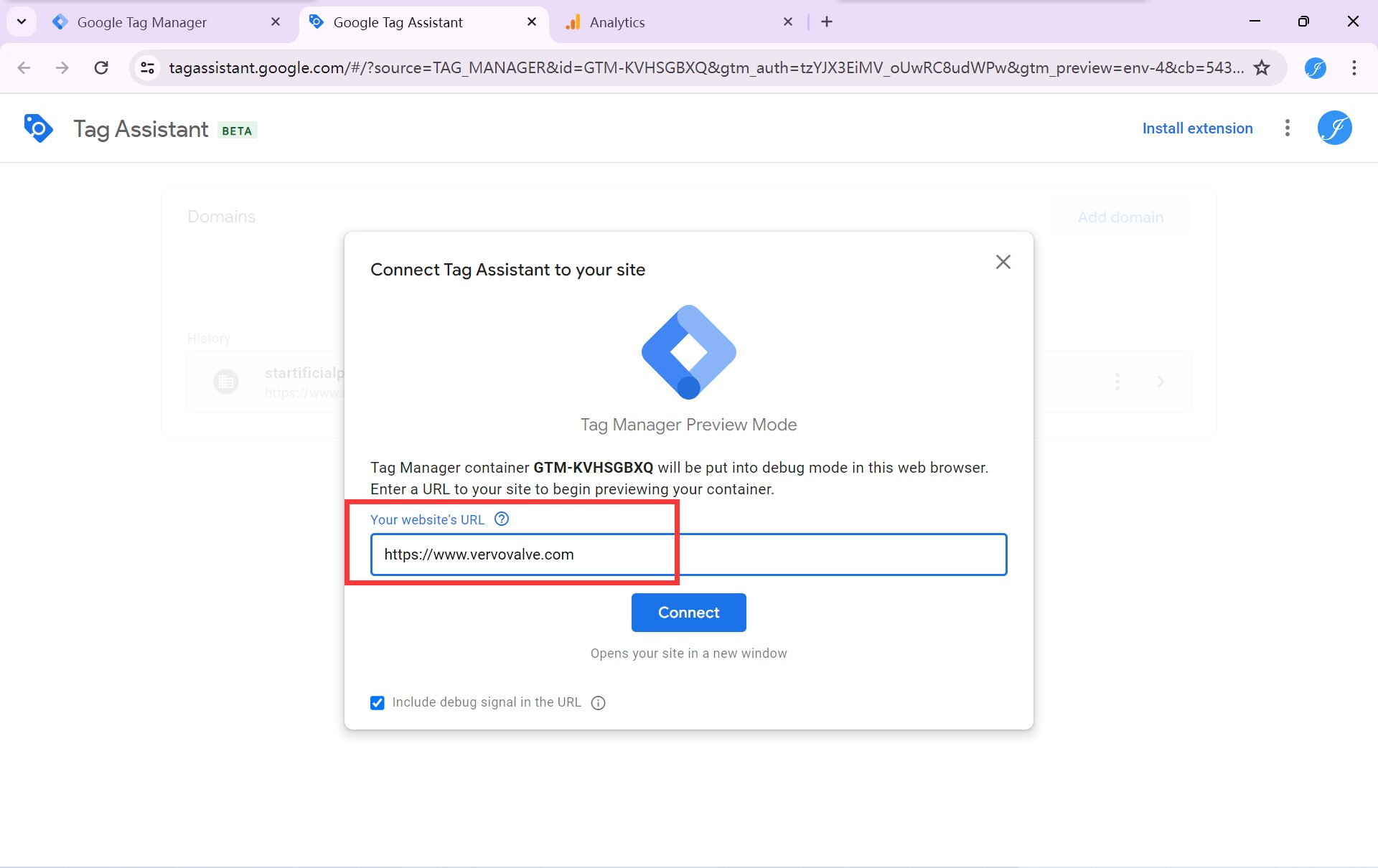Viewport: 1378px width, 868px height.
Task: Go forward in browser history
Action: [62, 67]
